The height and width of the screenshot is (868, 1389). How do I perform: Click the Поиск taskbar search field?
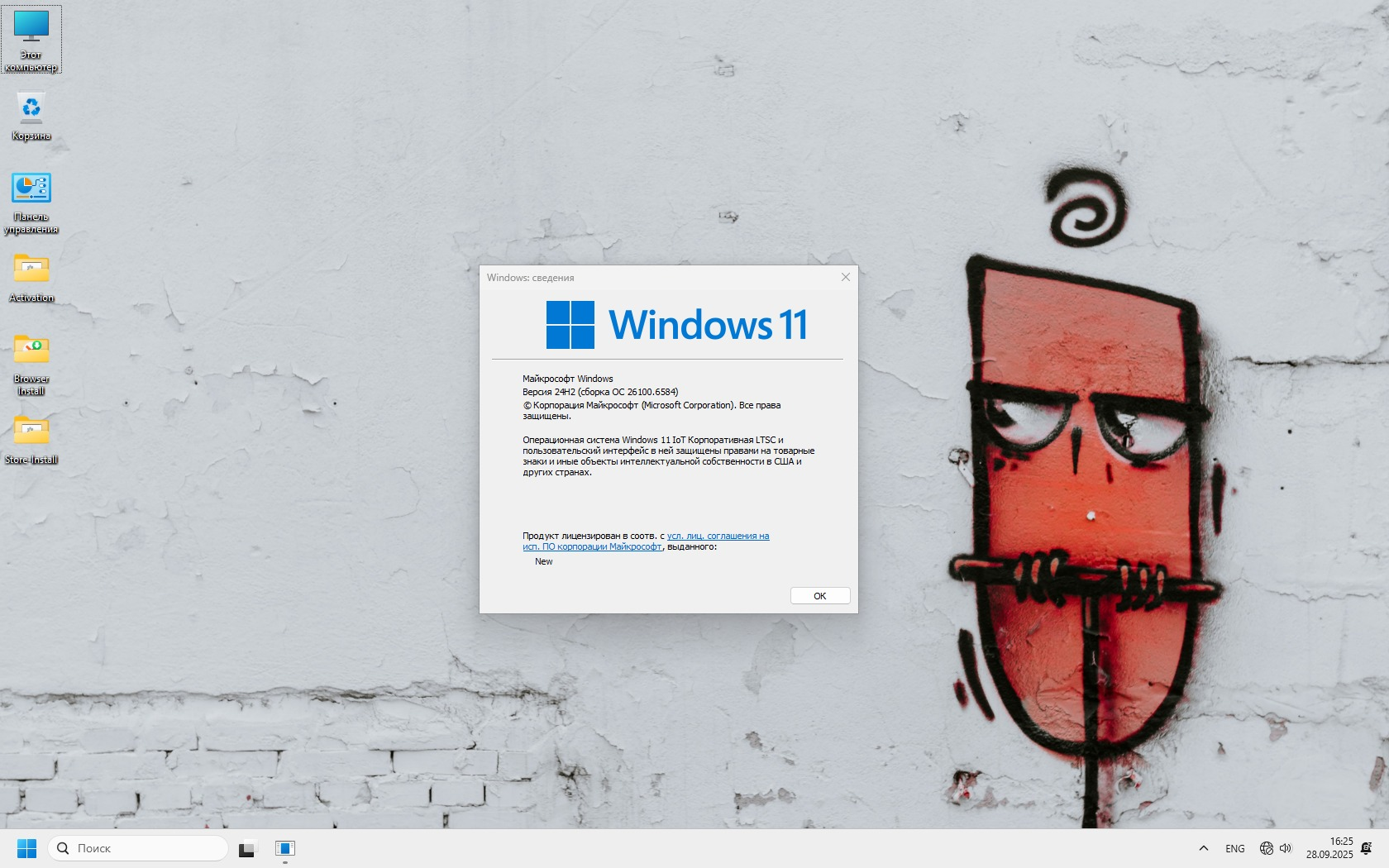(137, 848)
